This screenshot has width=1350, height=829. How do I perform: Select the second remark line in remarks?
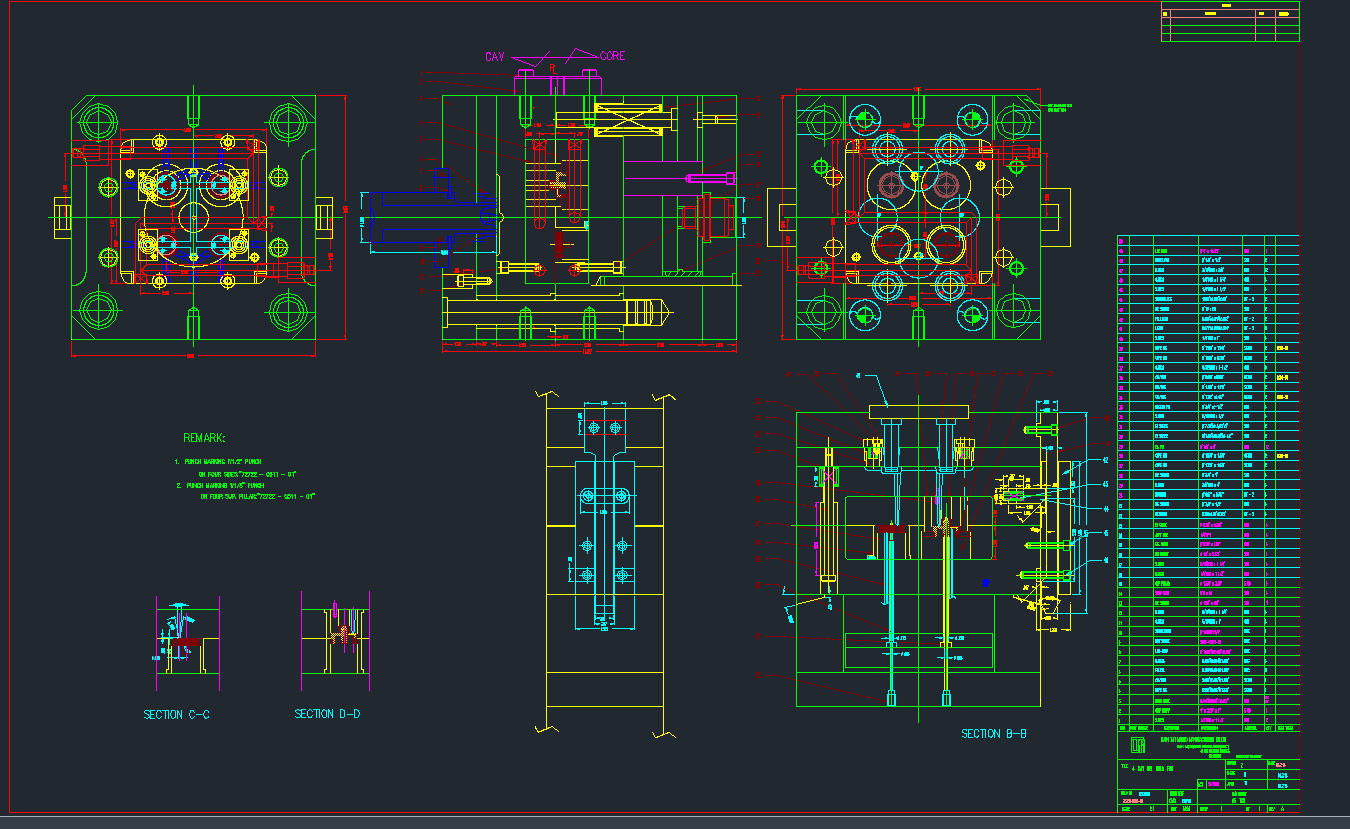pos(250,490)
